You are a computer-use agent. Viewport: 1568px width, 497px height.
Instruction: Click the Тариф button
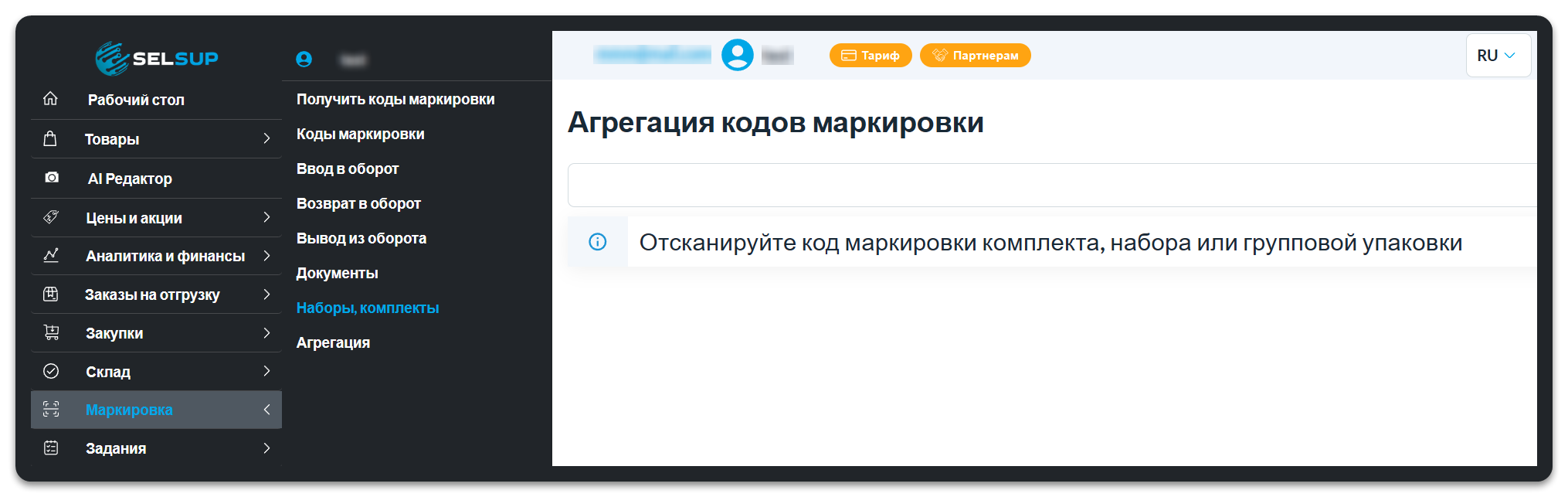pos(871,56)
